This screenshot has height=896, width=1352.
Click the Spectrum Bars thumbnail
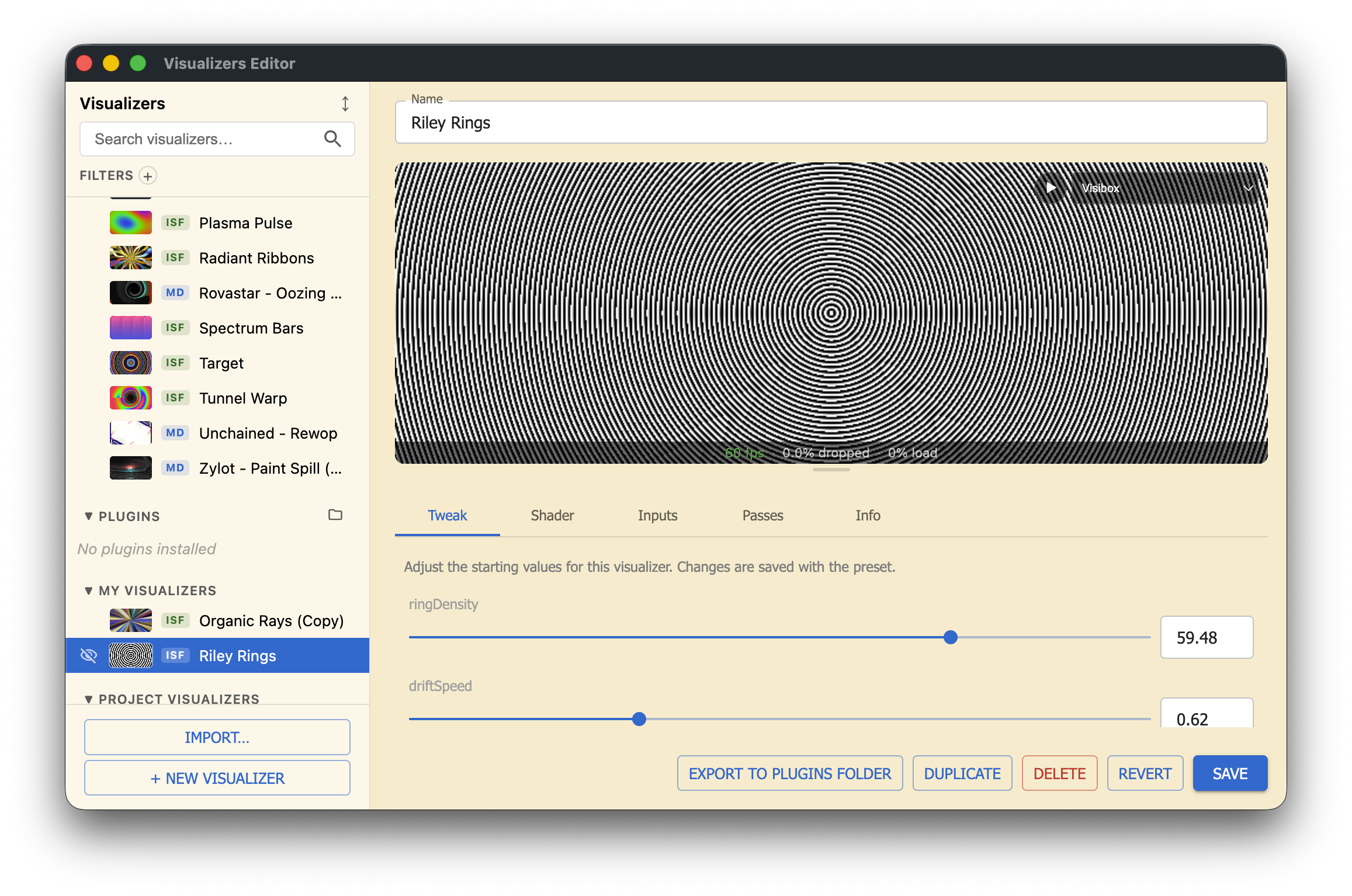click(x=131, y=328)
